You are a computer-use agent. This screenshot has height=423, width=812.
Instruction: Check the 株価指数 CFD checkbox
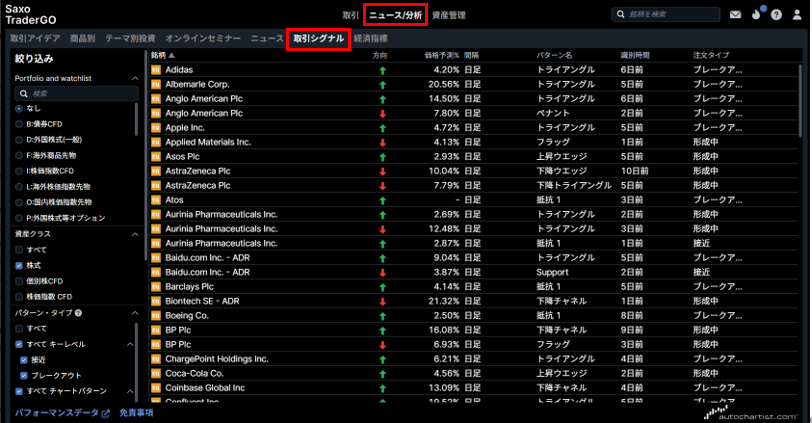click(19, 297)
